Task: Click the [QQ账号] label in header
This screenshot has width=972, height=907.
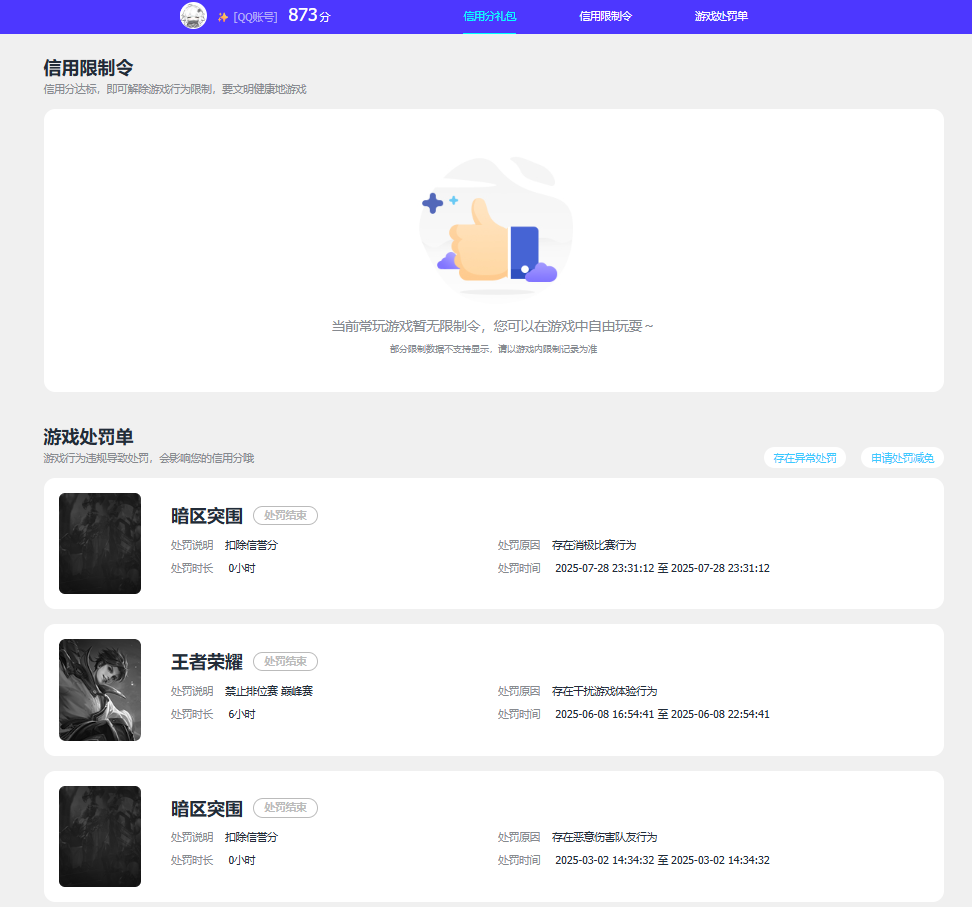Action: pos(256,17)
